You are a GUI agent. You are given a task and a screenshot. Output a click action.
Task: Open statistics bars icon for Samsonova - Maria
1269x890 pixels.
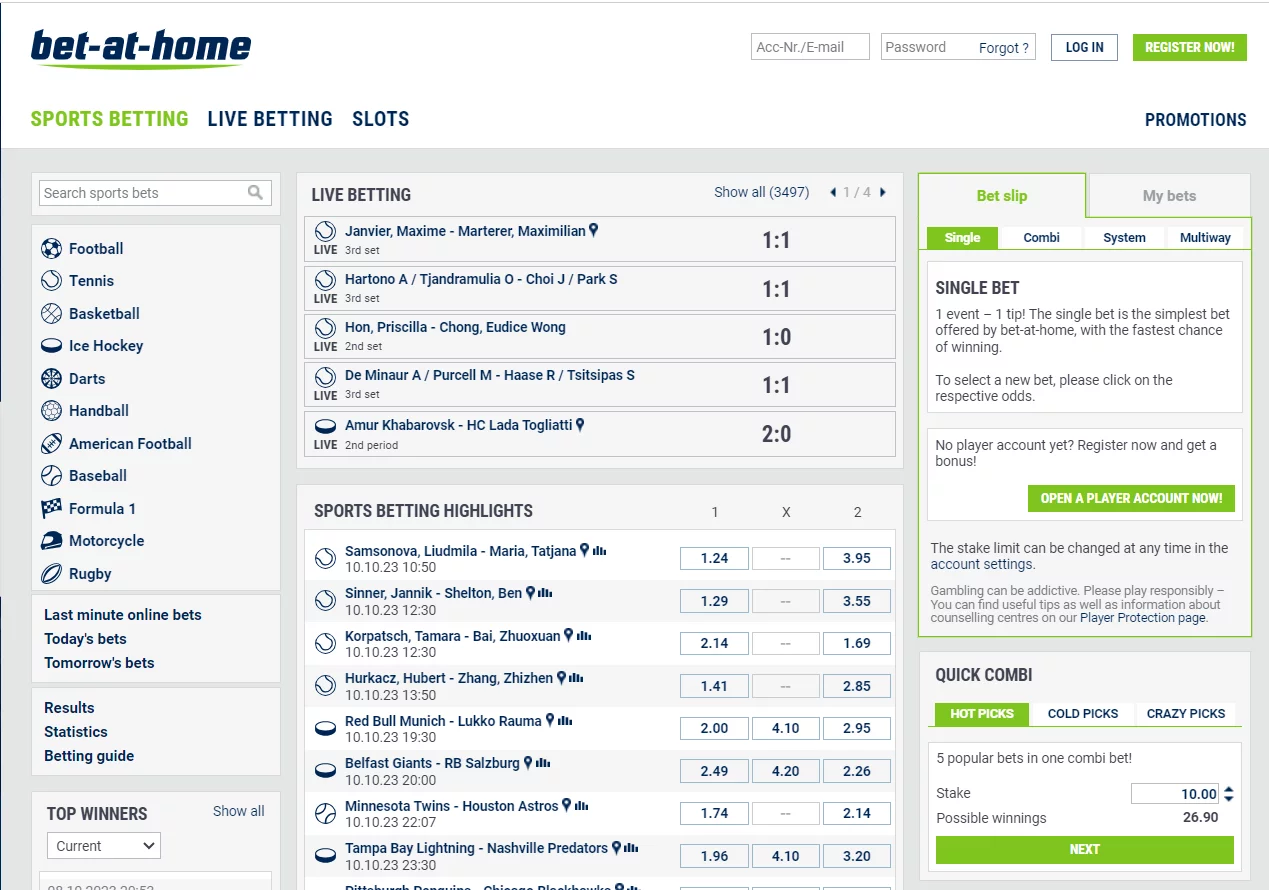coord(599,551)
